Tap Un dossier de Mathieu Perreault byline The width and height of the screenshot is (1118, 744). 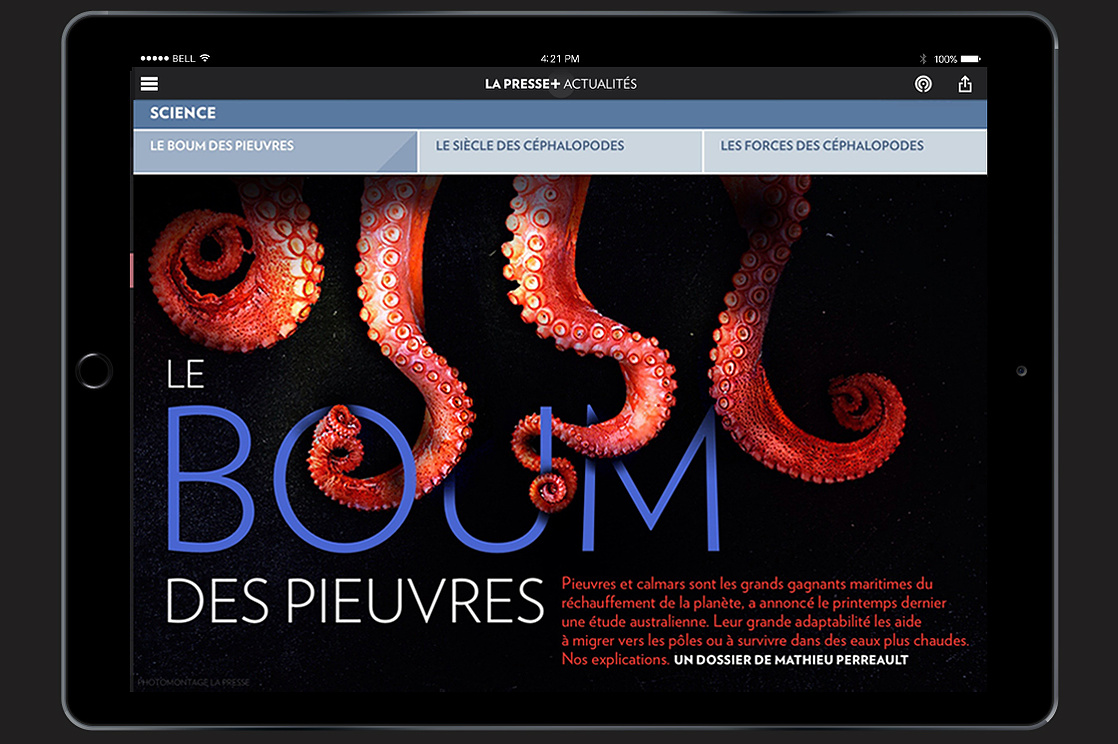coord(791,660)
